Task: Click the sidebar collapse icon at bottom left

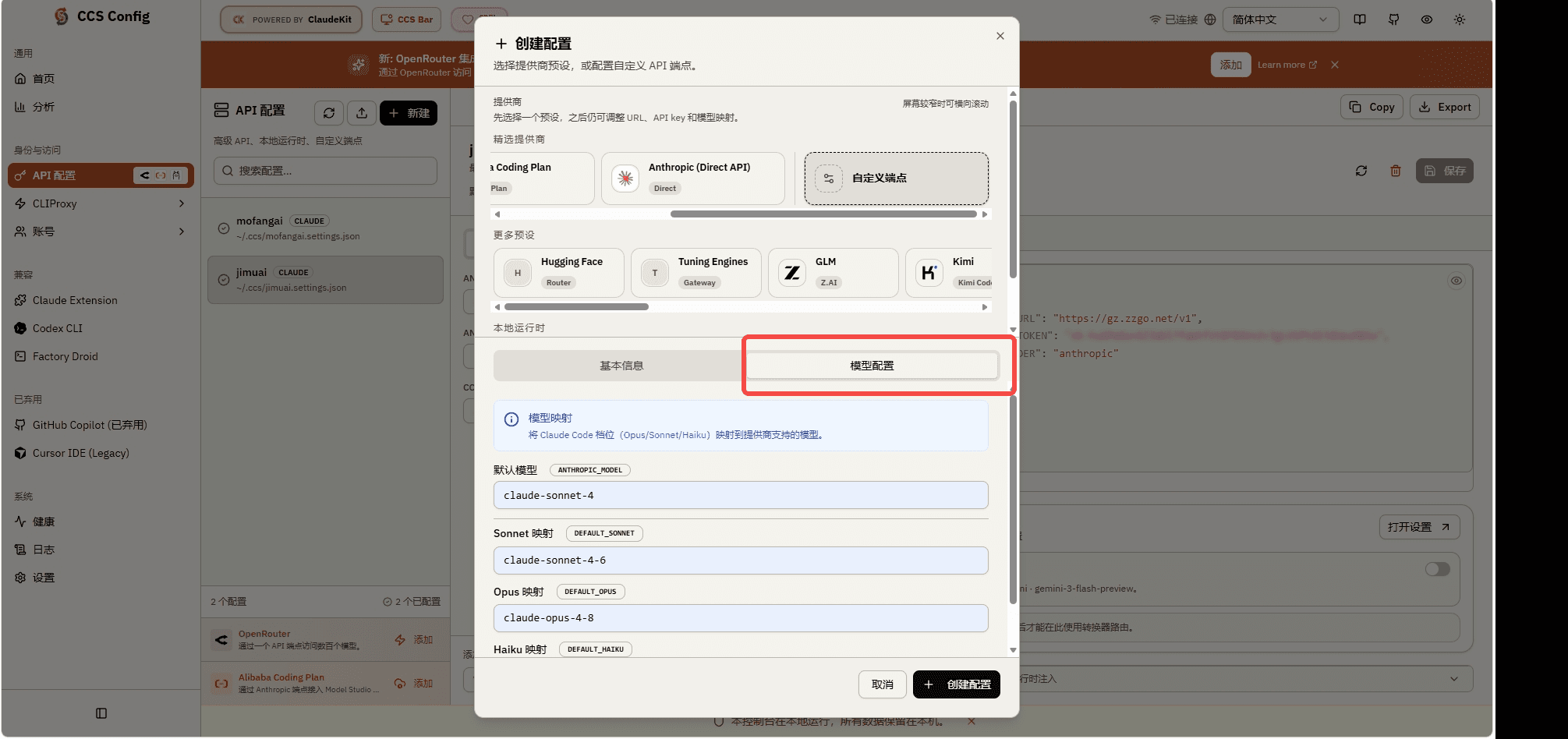Action: coord(101,713)
